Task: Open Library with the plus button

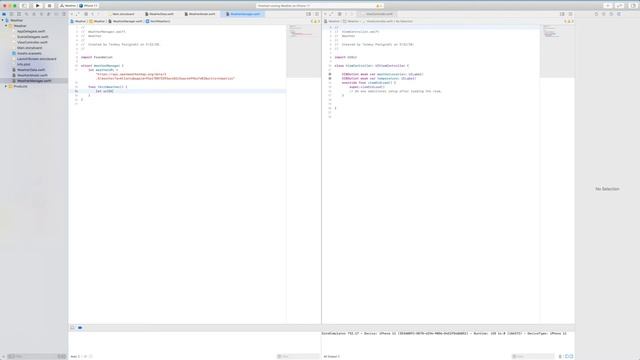Action: (608, 6)
